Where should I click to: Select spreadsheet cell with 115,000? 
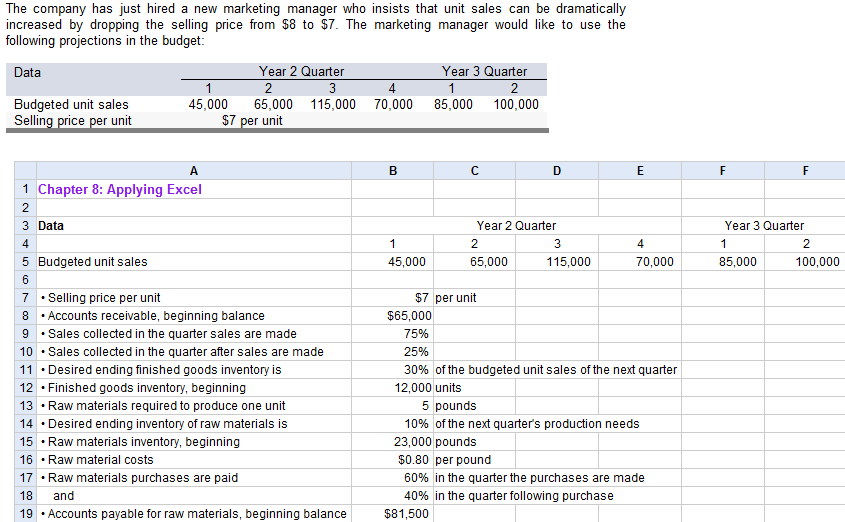coord(557,262)
